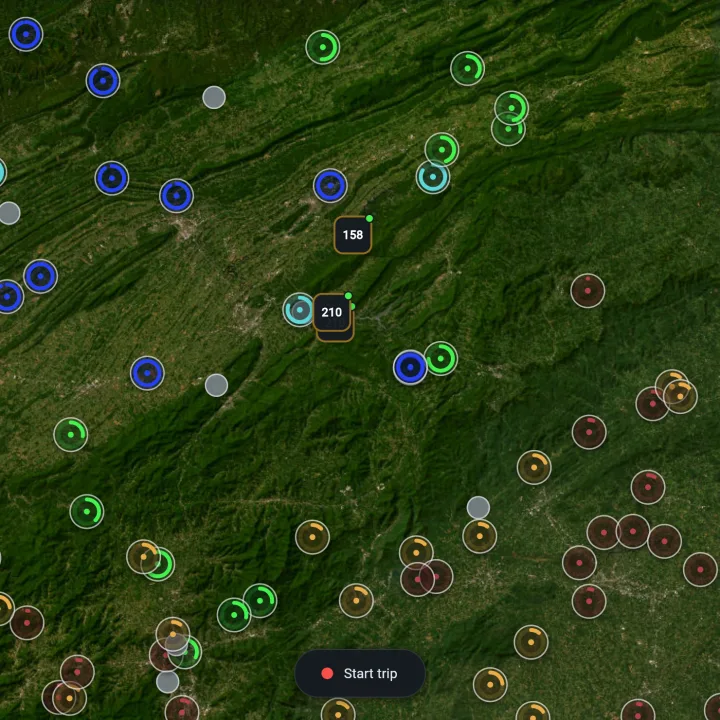
Task: Select the blue marker nearest the 158 cluster
Action: (330, 186)
